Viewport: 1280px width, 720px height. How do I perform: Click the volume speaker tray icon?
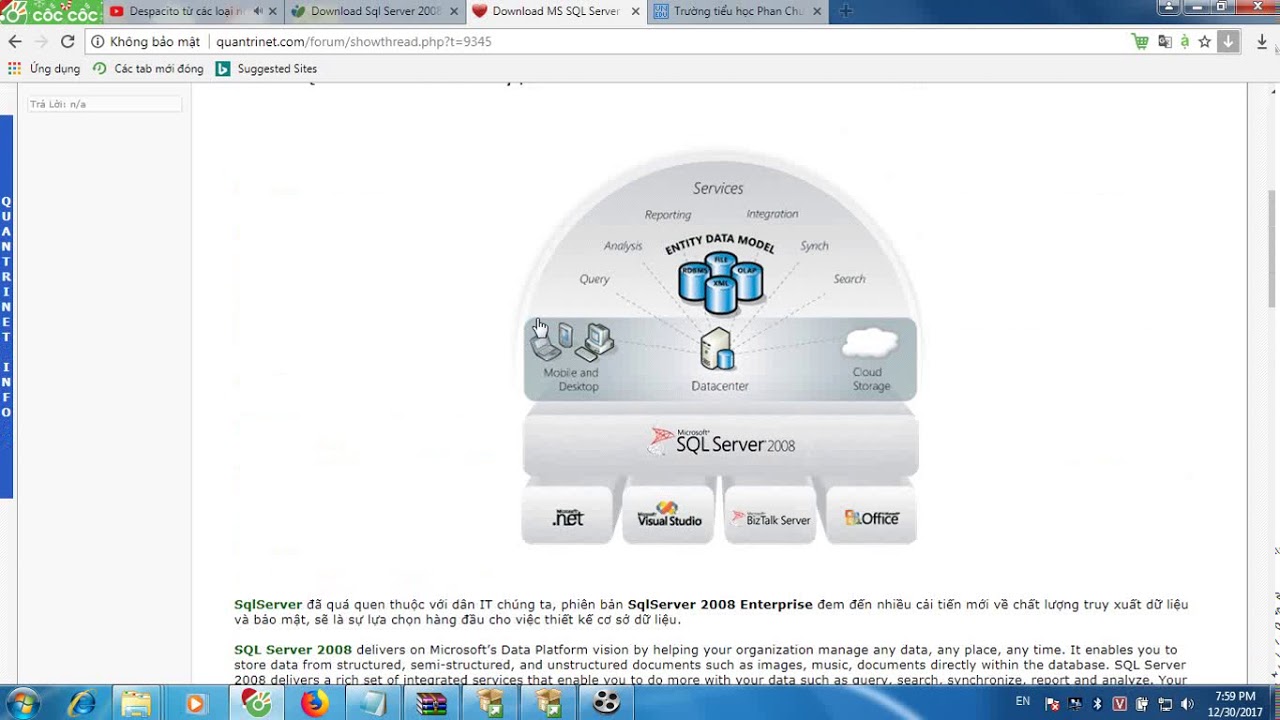1187,704
